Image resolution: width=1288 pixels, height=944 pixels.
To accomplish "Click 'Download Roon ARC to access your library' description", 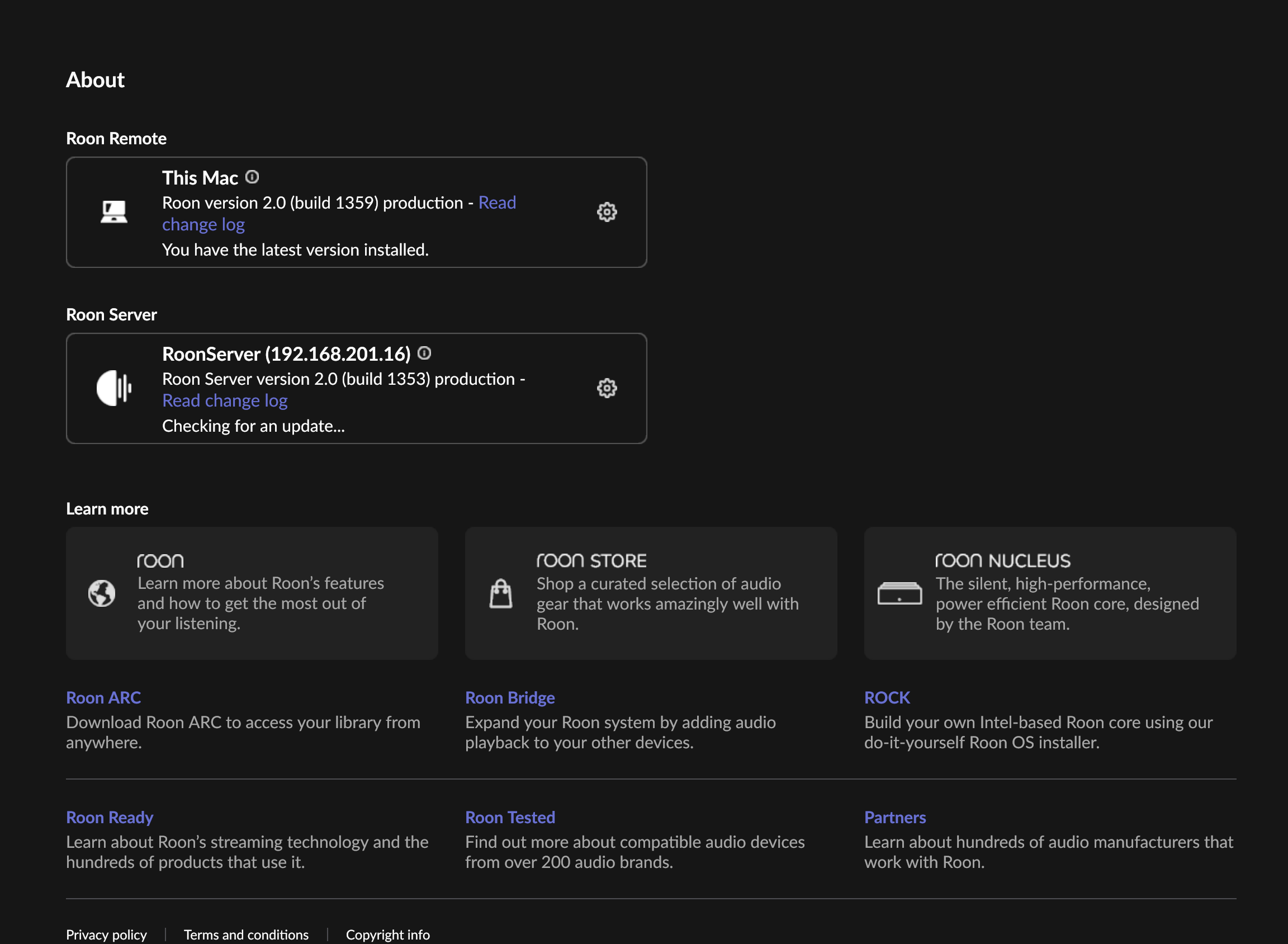I will coord(243,733).
